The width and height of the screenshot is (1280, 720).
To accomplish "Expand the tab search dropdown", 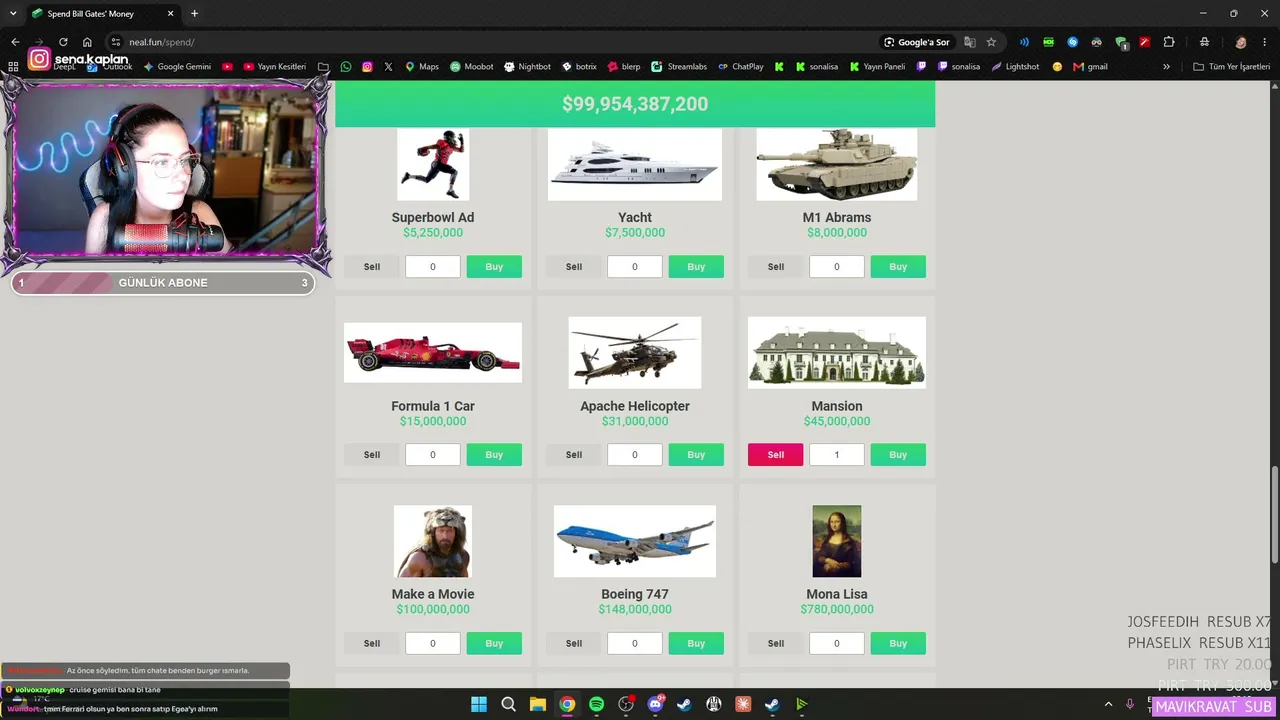I will click(x=13, y=14).
